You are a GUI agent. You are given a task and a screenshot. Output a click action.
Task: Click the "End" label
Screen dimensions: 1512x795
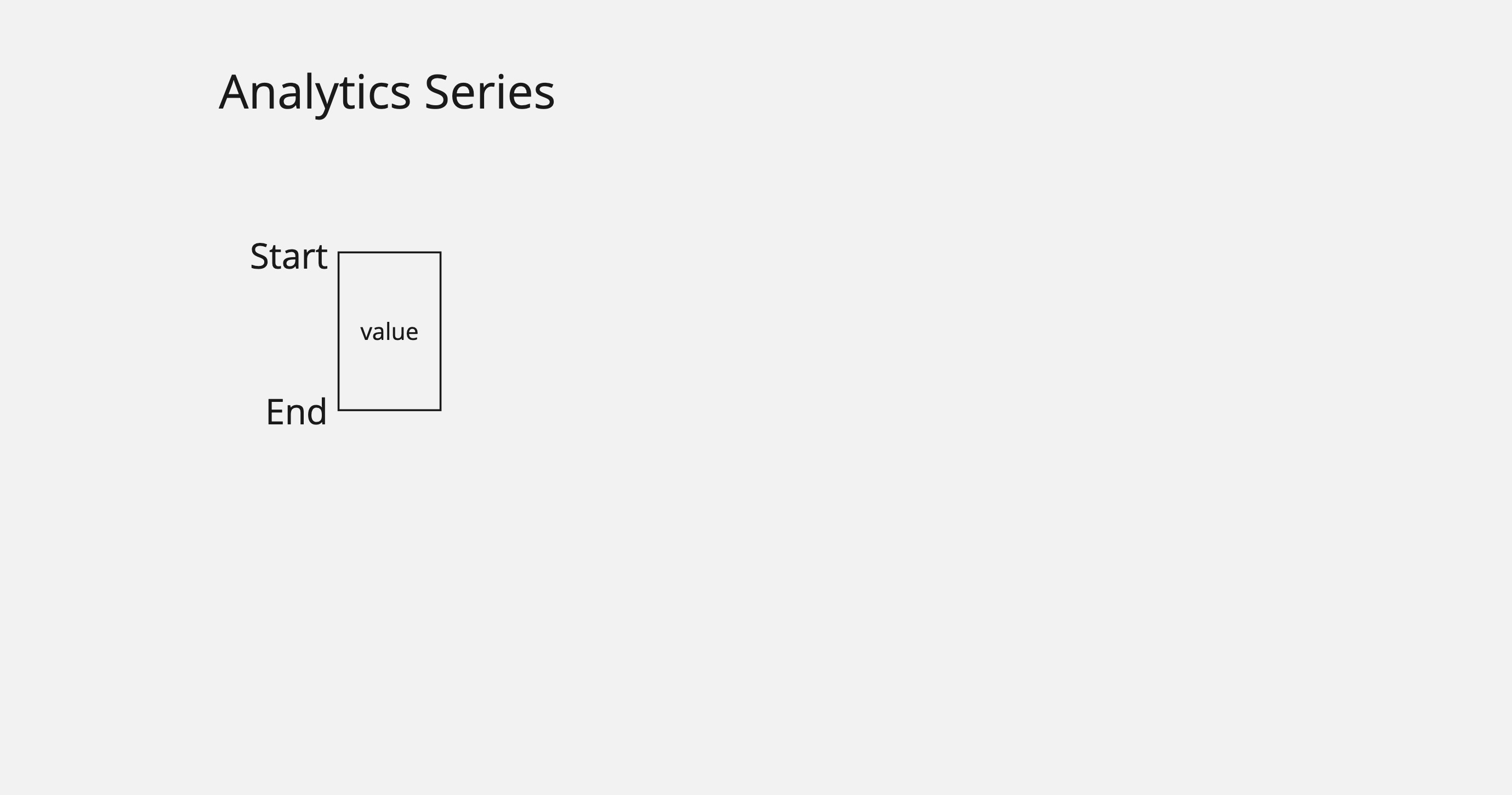(296, 412)
